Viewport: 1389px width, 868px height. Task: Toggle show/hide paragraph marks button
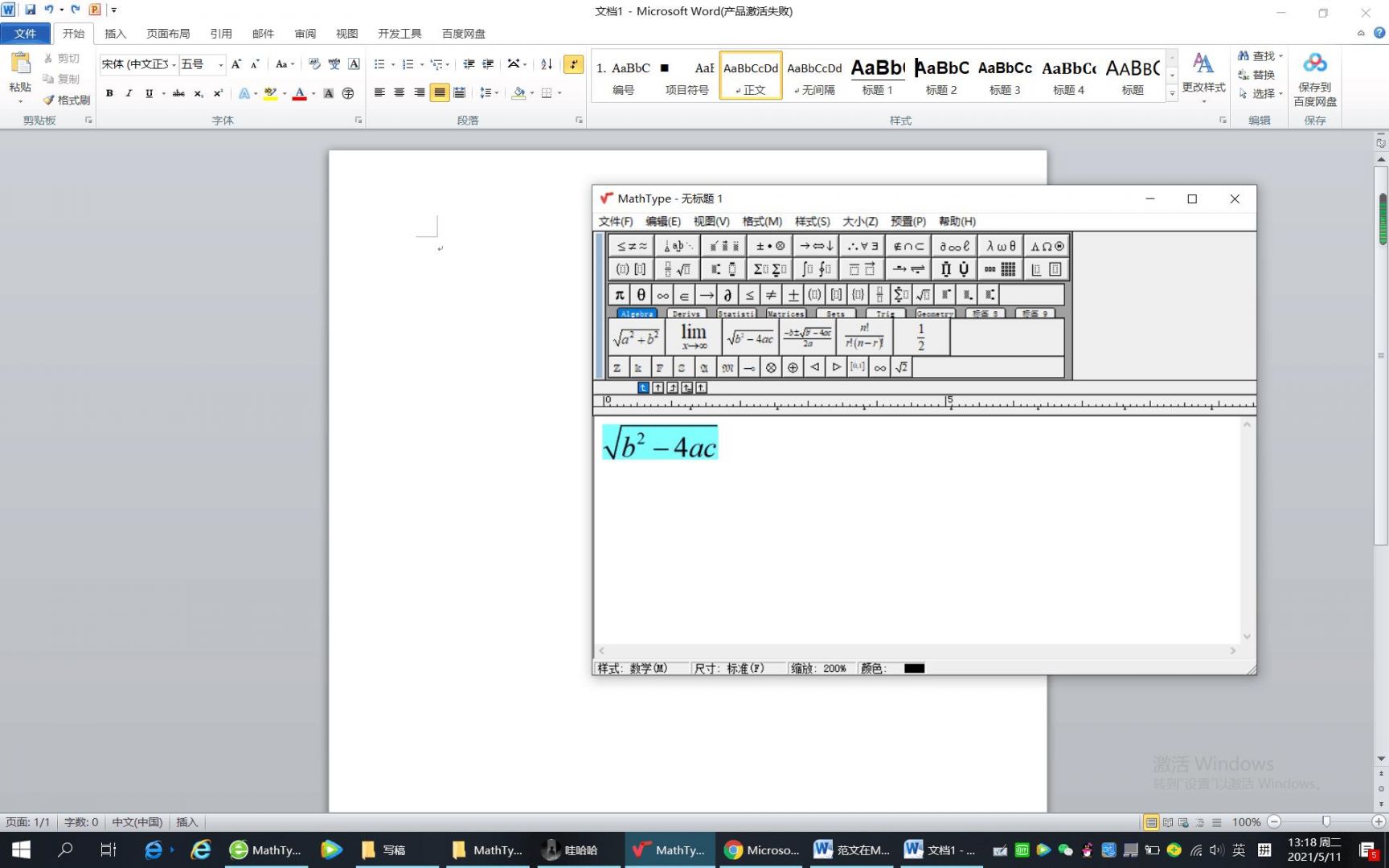573,64
